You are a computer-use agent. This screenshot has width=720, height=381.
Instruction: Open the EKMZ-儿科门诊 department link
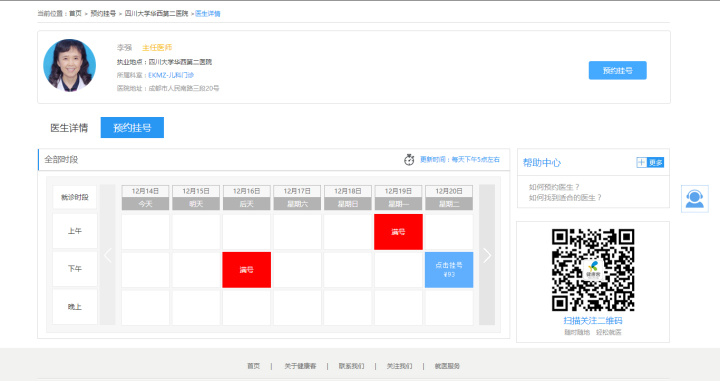pos(171,75)
